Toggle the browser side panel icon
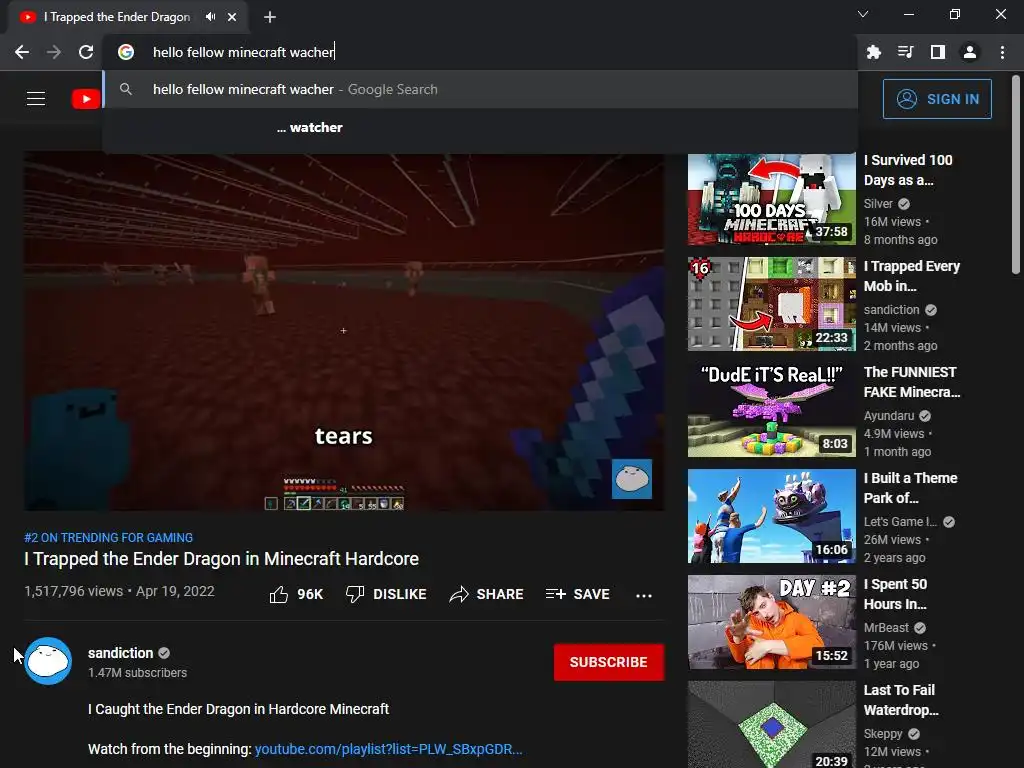Screen dimensions: 1024x768 (x=938, y=52)
